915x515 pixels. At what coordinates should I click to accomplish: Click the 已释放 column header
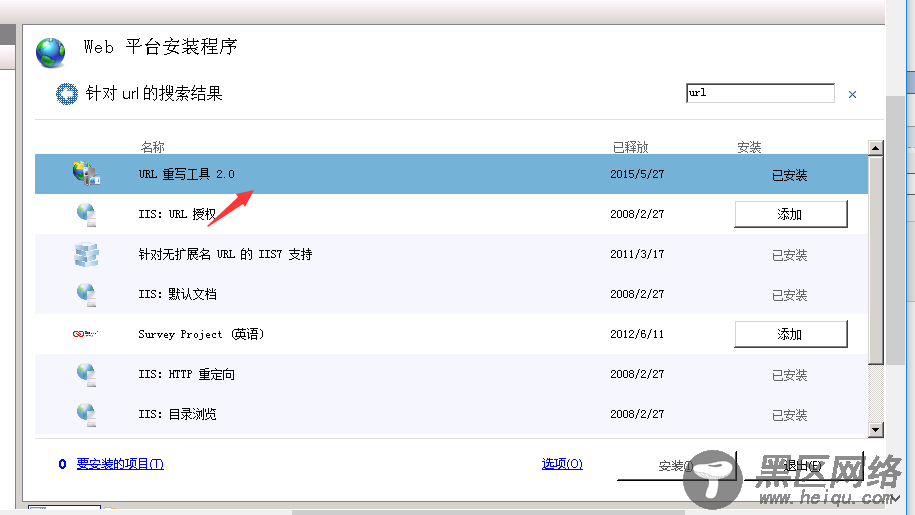click(x=631, y=147)
